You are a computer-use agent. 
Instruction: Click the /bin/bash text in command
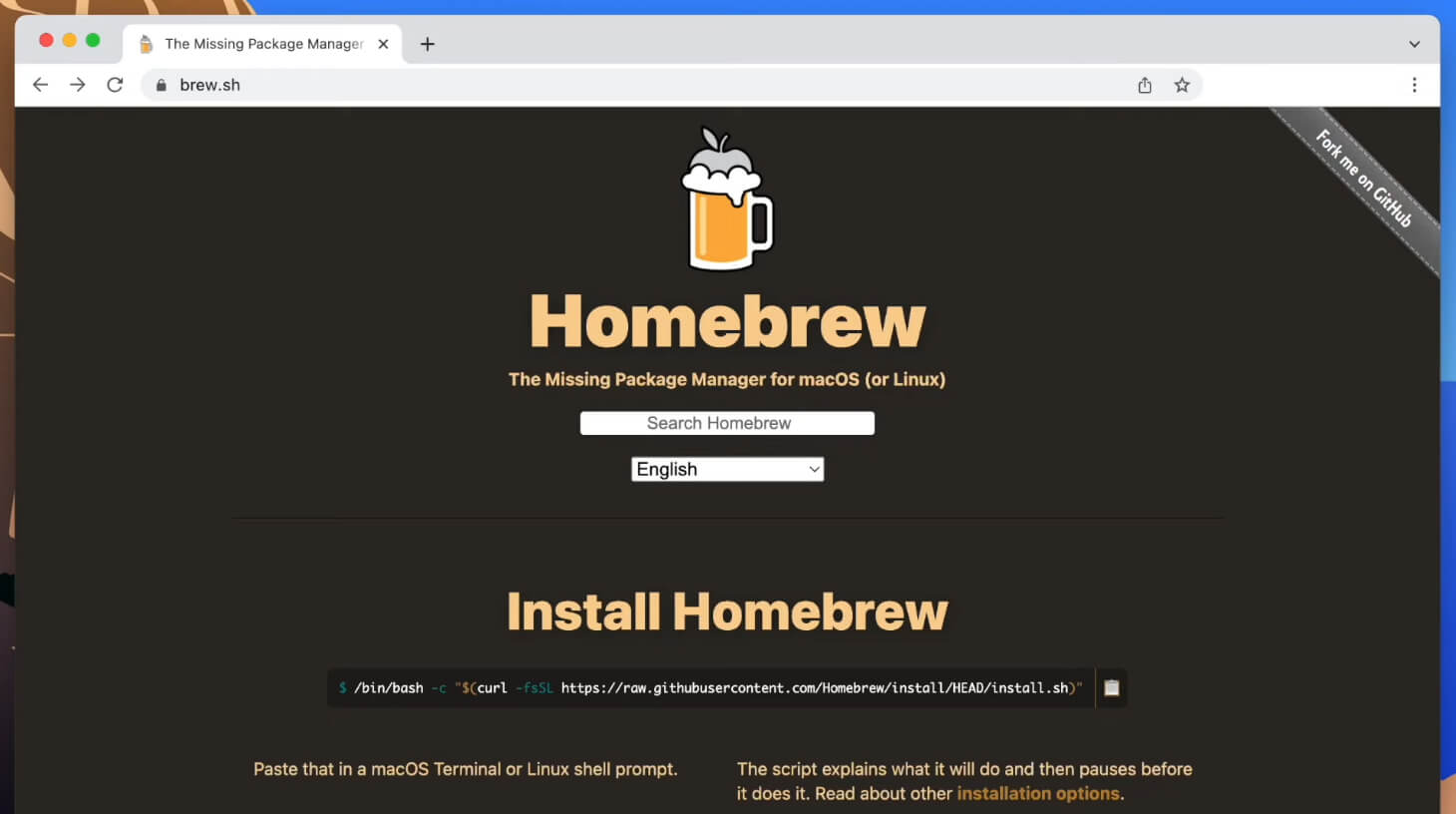(388, 688)
